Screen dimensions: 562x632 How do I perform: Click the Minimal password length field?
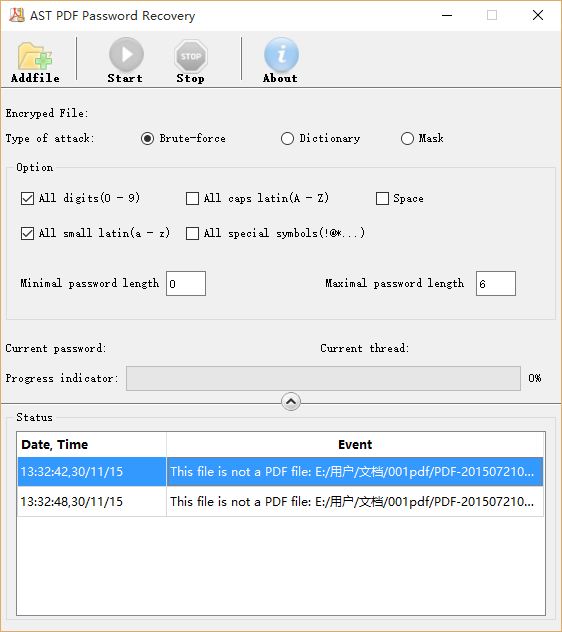click(x=186, y=283)
